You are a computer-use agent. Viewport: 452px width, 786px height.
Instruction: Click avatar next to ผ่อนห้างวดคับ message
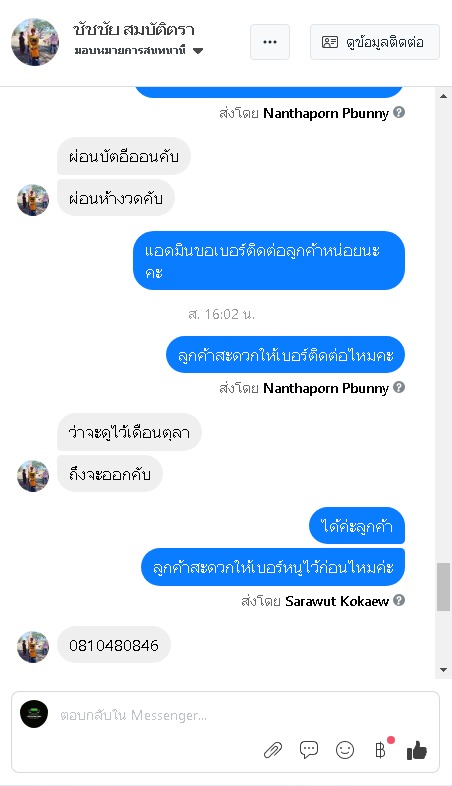tap(33, 200)
